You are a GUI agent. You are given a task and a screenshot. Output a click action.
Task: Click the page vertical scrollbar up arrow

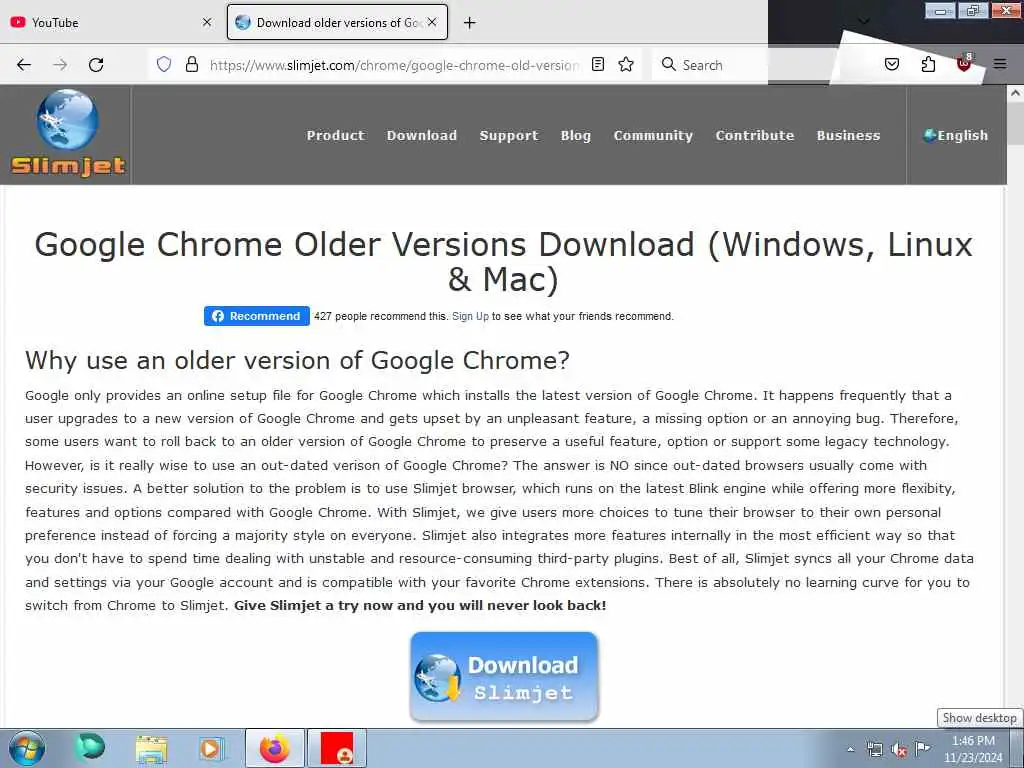[1015, 93]
